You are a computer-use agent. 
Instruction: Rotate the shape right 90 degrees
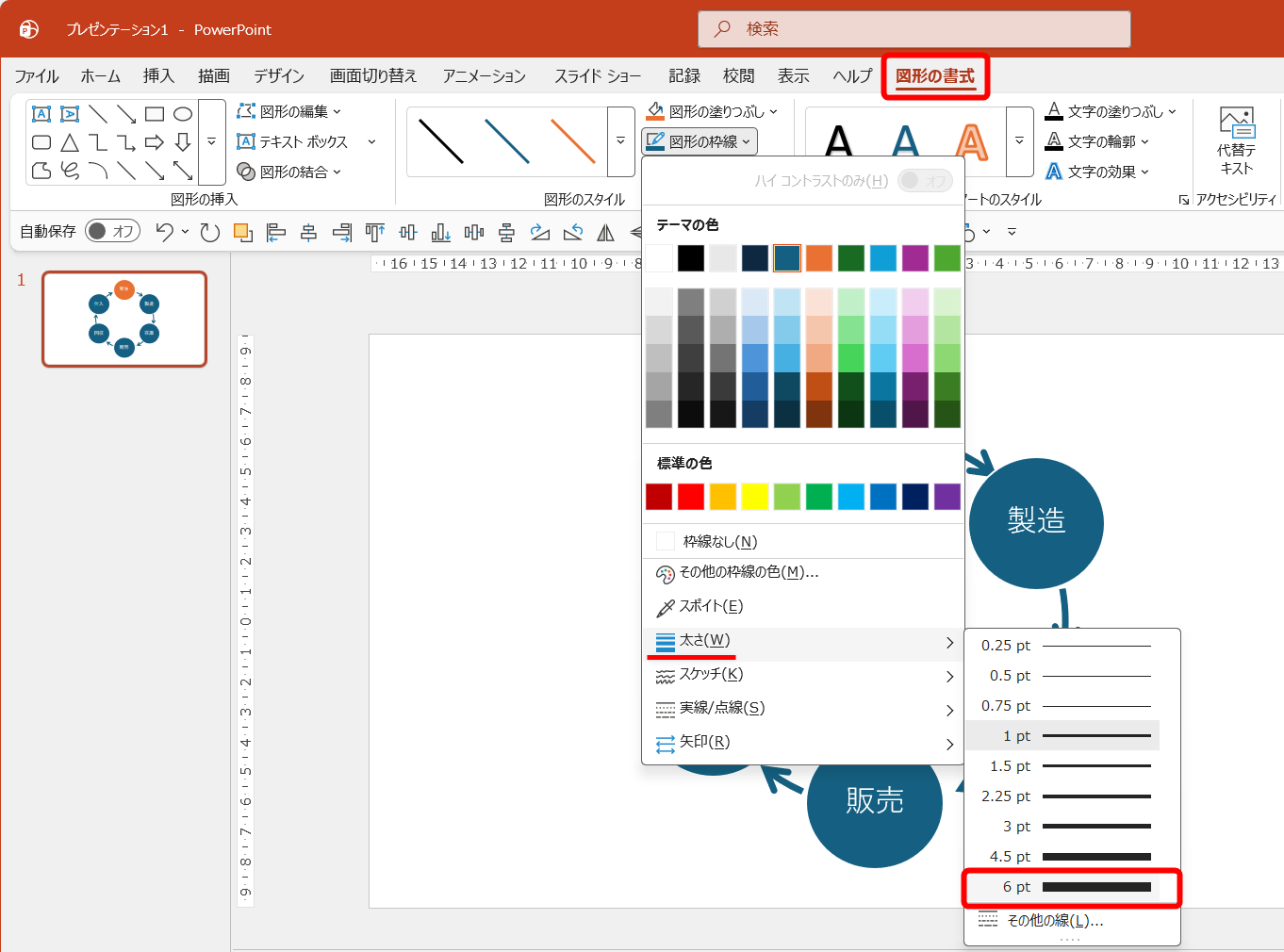coord(540,232)
